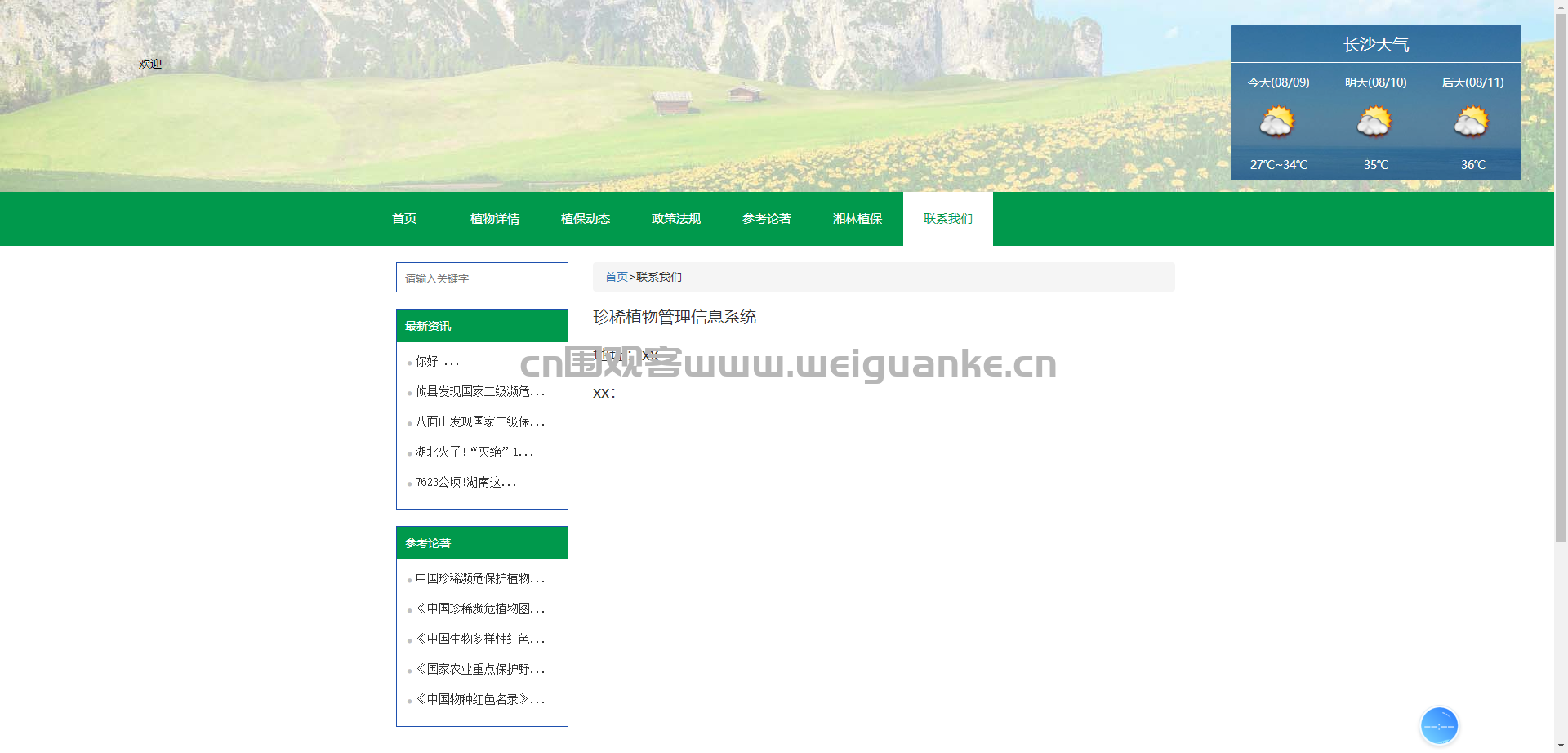Open news item 八面山发现国家二级保
This screenshot has width=1568, height=753.
point(480,422)
